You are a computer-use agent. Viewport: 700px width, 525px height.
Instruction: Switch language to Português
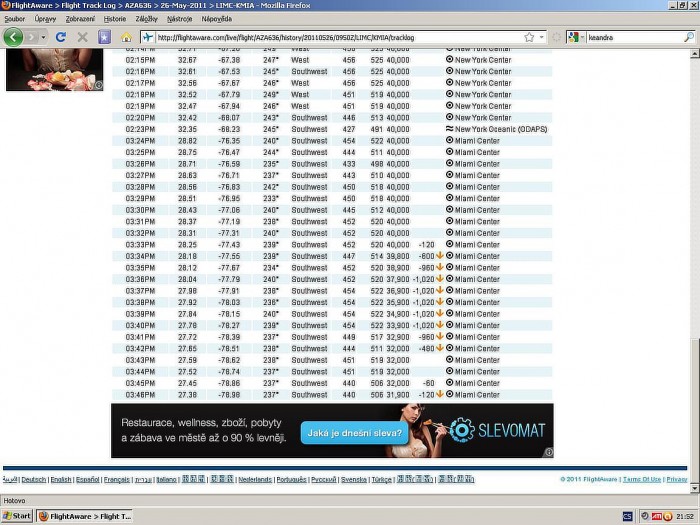click(x=291, y=479)
